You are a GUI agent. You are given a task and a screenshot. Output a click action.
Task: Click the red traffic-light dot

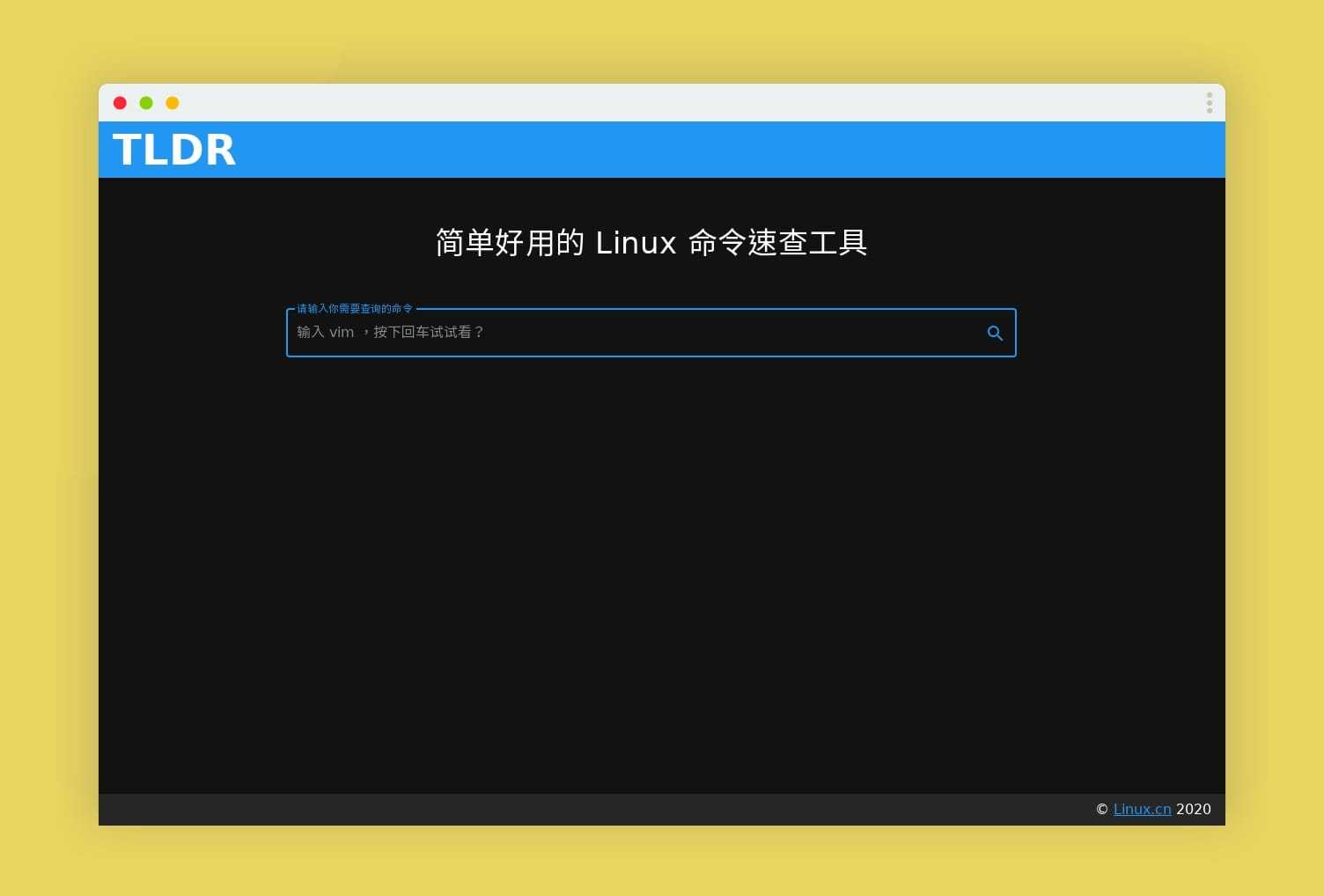tap(120, 102)
